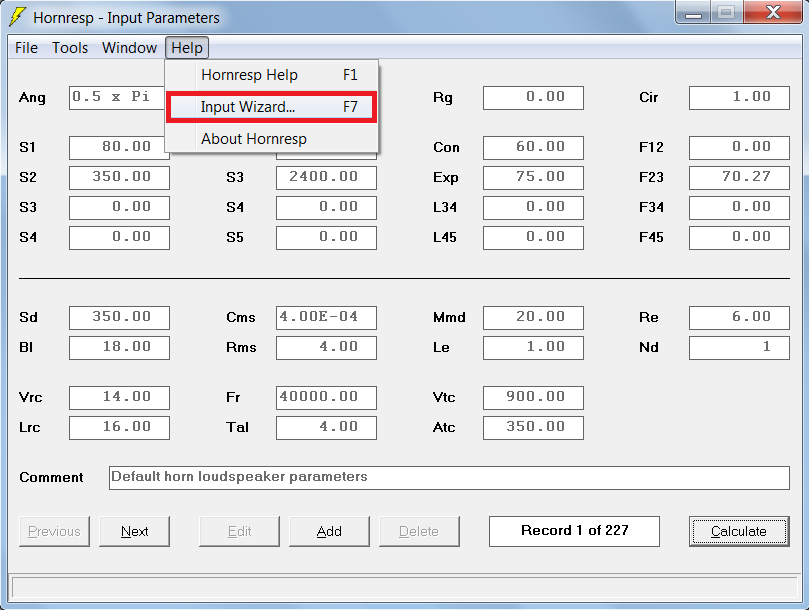Open the Window menu

(x=129, y=48)
